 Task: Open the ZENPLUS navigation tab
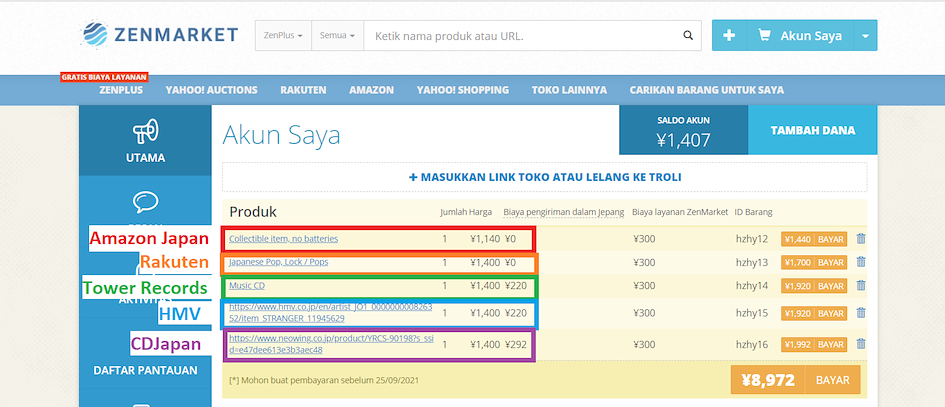click(x=121, y=90)
